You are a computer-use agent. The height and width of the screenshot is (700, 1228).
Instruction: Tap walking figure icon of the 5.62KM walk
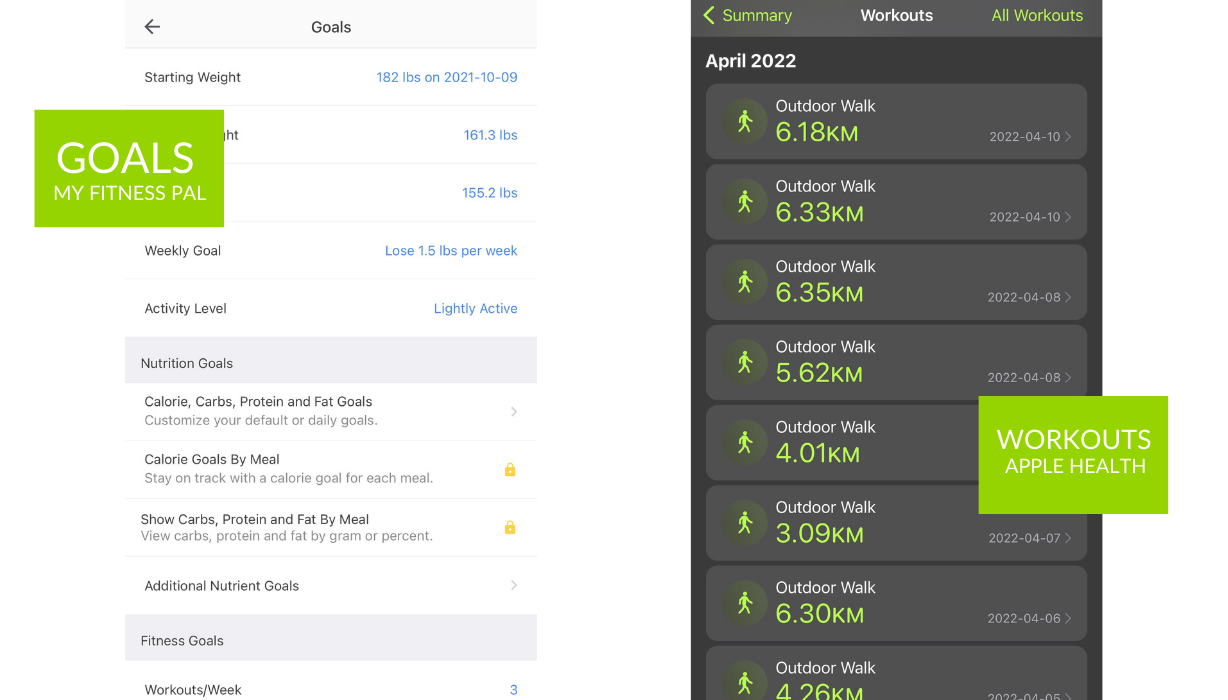click(744, 362)
